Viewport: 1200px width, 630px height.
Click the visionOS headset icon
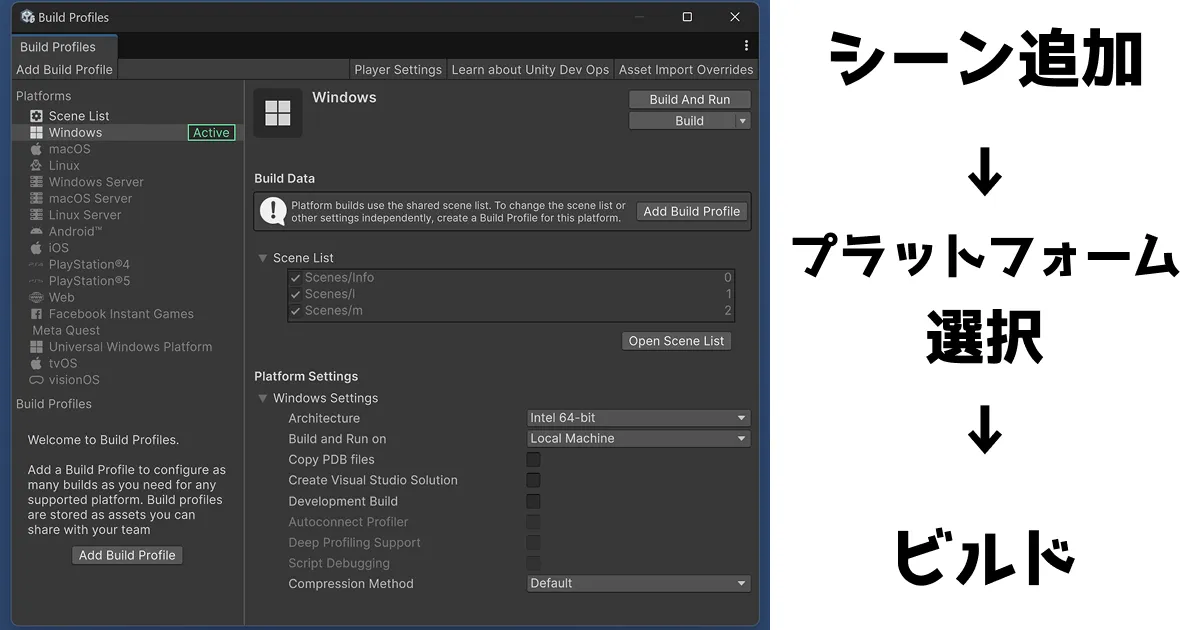click(x=36, y=380)
